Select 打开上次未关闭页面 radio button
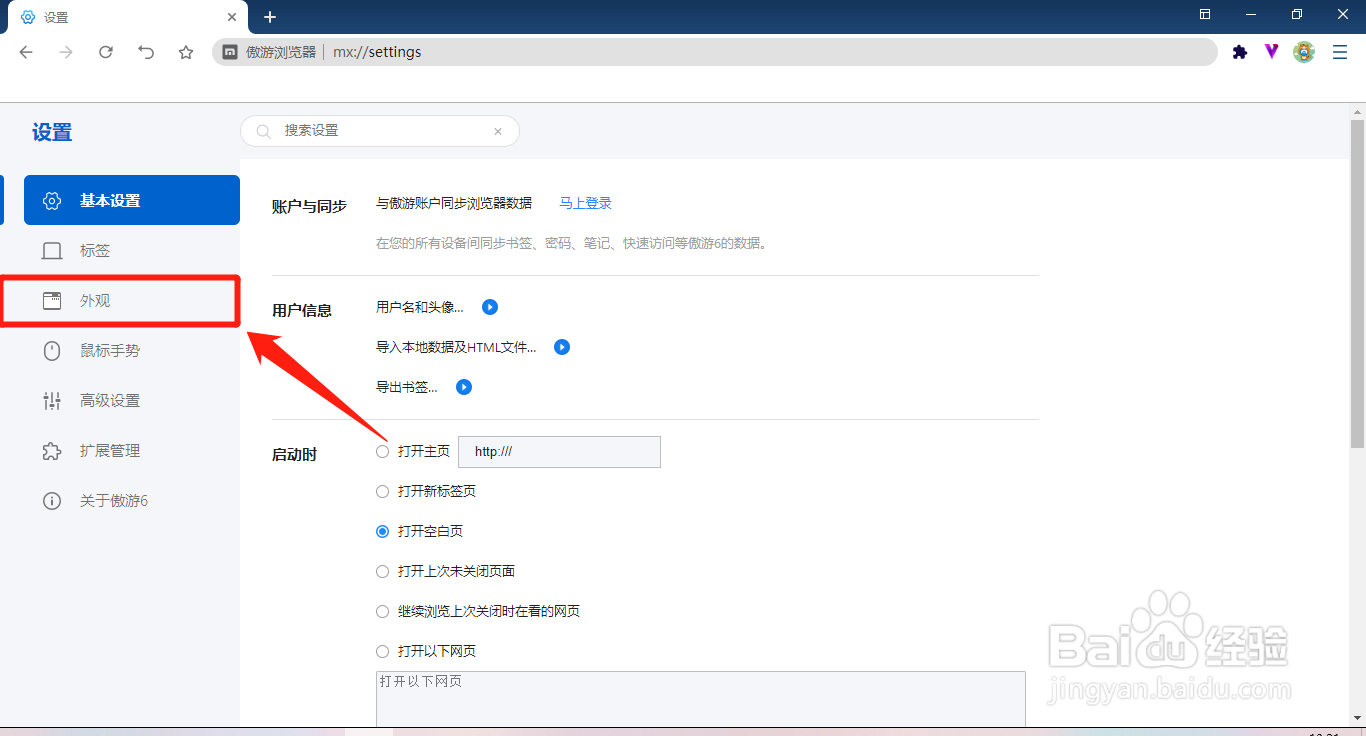 point(382,572)
